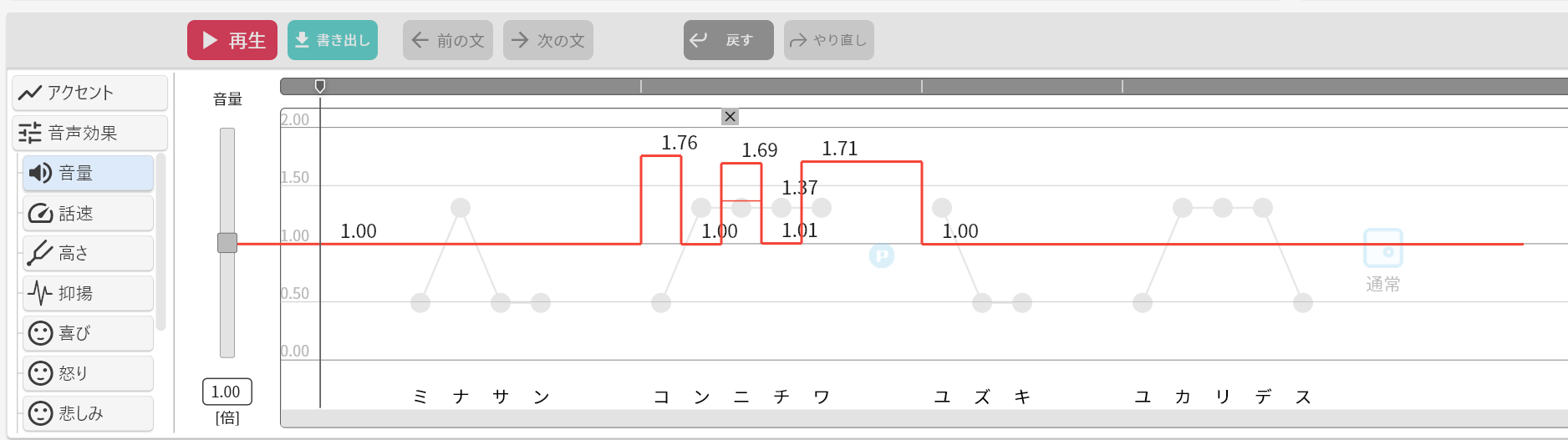Expand the 音声効果 voice effects section

tap(89, 133)
